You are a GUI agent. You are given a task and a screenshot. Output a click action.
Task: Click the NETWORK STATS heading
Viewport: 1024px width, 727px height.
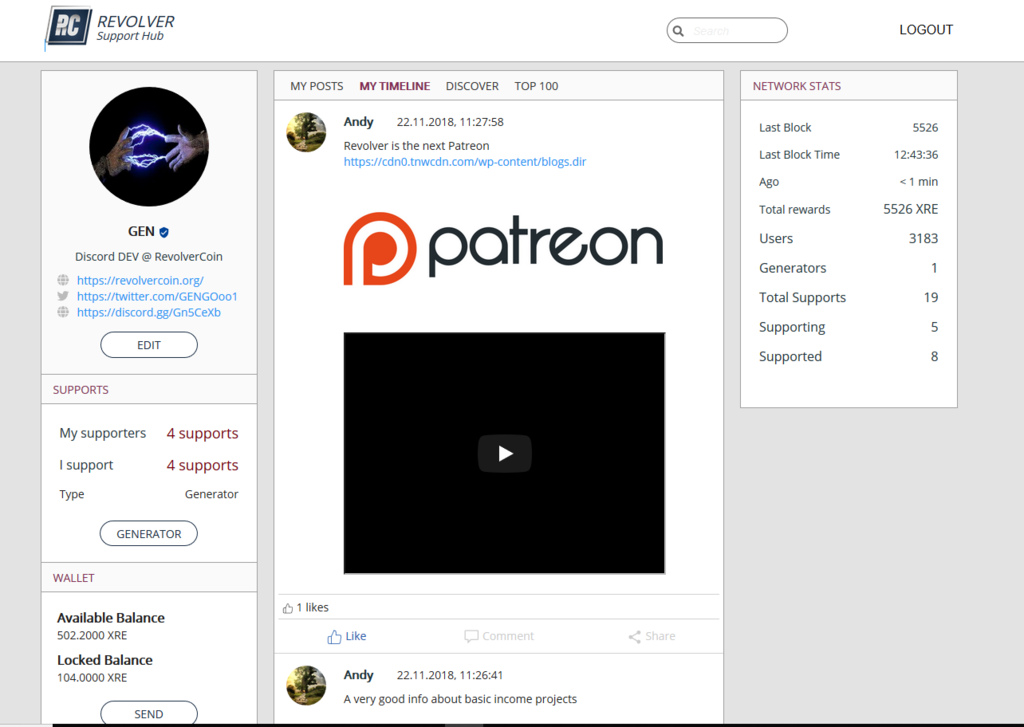tap(797, 86)
